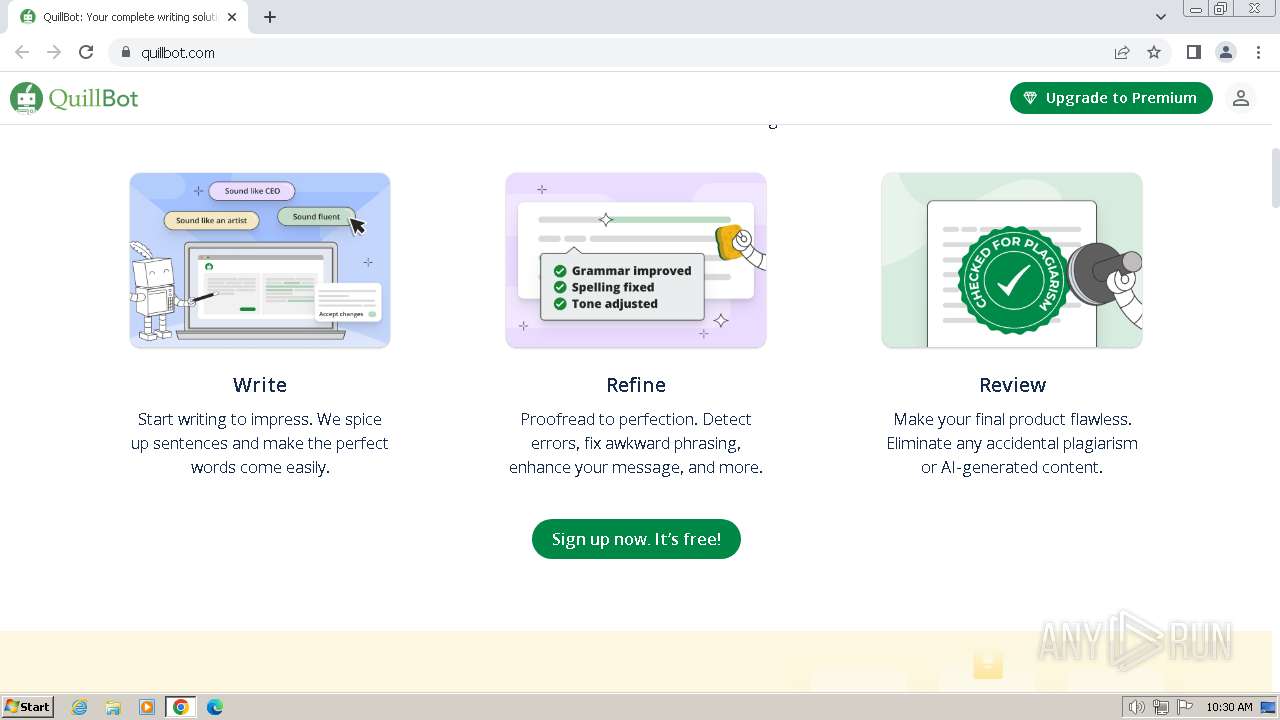The width and height of the screenshot is (1280, 720).
Task: Go forward in browser history
Action: pos(54,52)
